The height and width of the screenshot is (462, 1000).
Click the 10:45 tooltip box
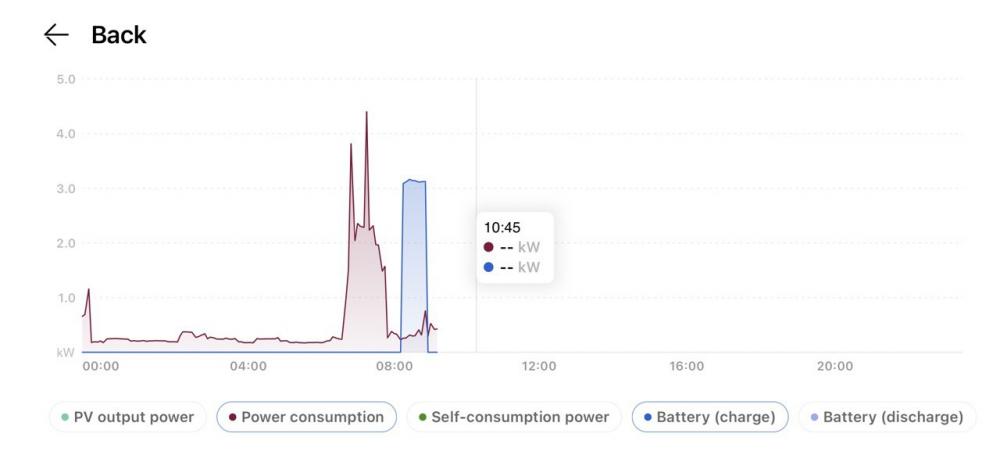point(515,248)
